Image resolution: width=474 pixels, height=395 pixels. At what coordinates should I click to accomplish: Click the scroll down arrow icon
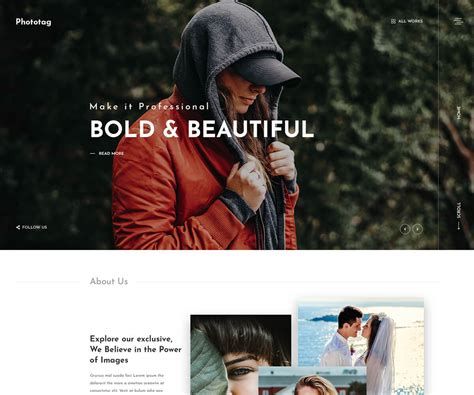459,226
